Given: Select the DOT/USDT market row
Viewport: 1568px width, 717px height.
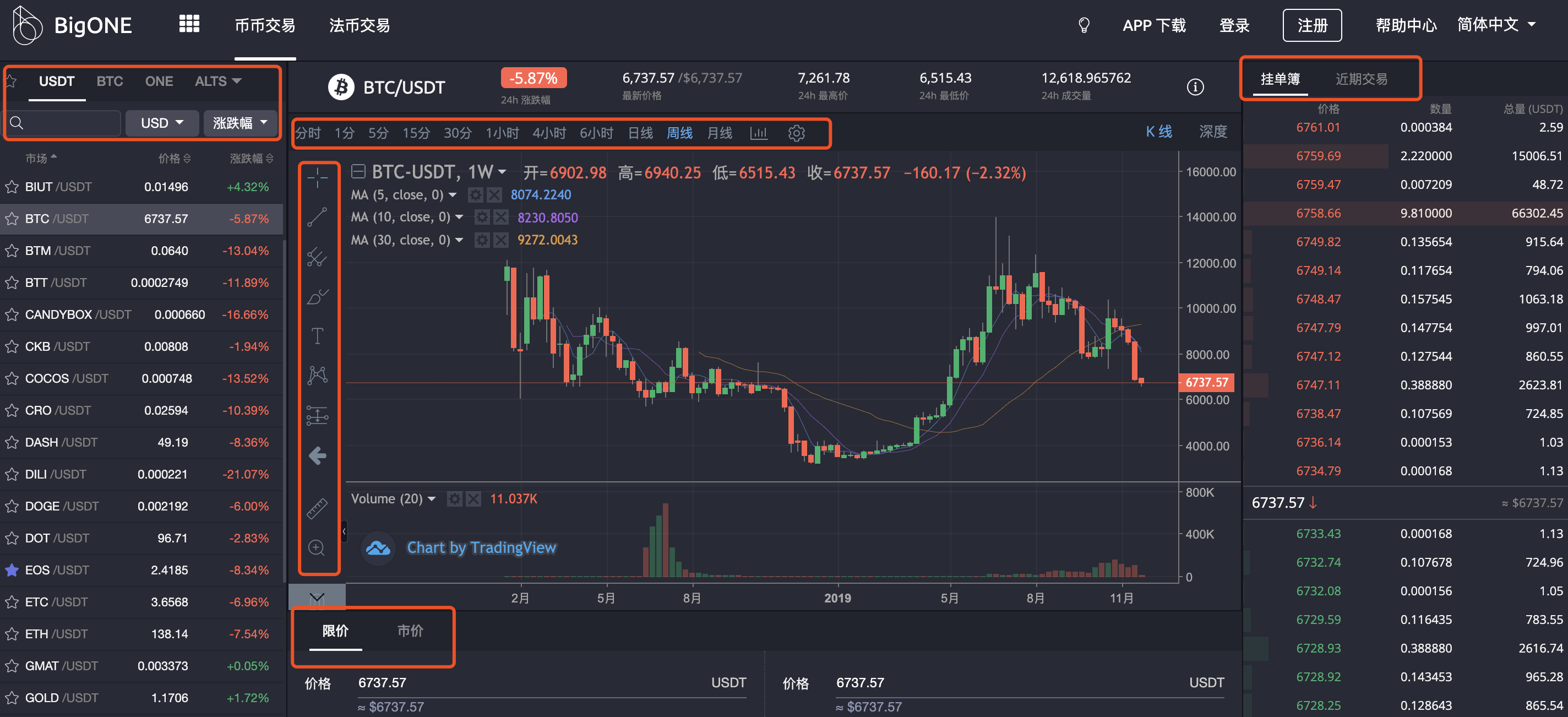Looking at the screenshot, I should click(141, 538).
